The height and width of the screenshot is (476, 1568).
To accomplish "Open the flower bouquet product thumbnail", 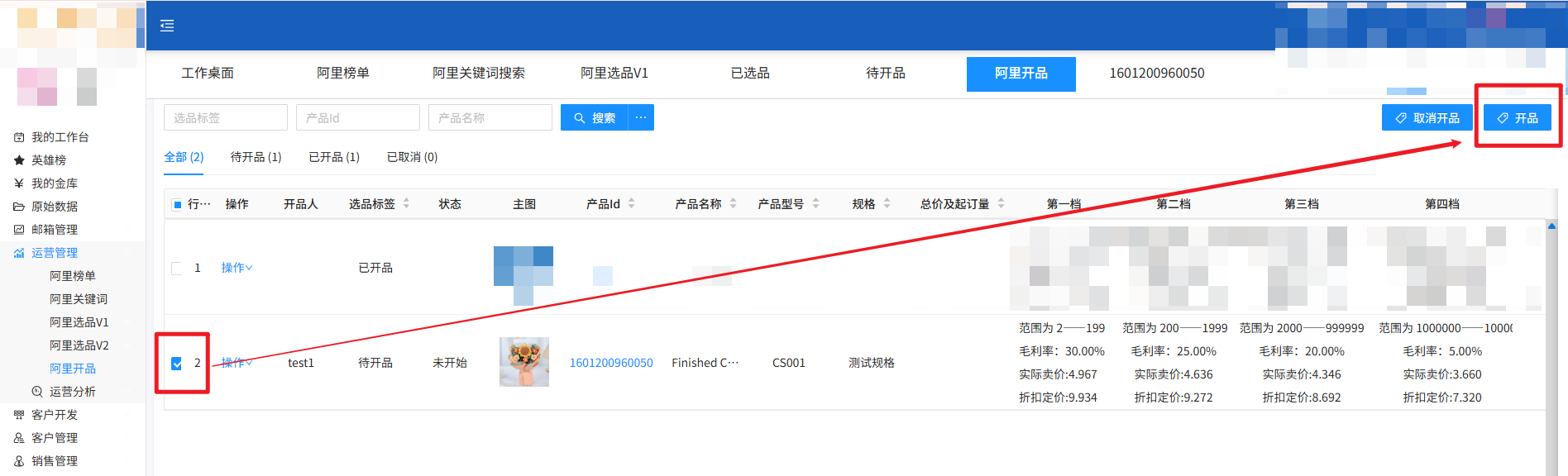I will [x=524, y=362].
